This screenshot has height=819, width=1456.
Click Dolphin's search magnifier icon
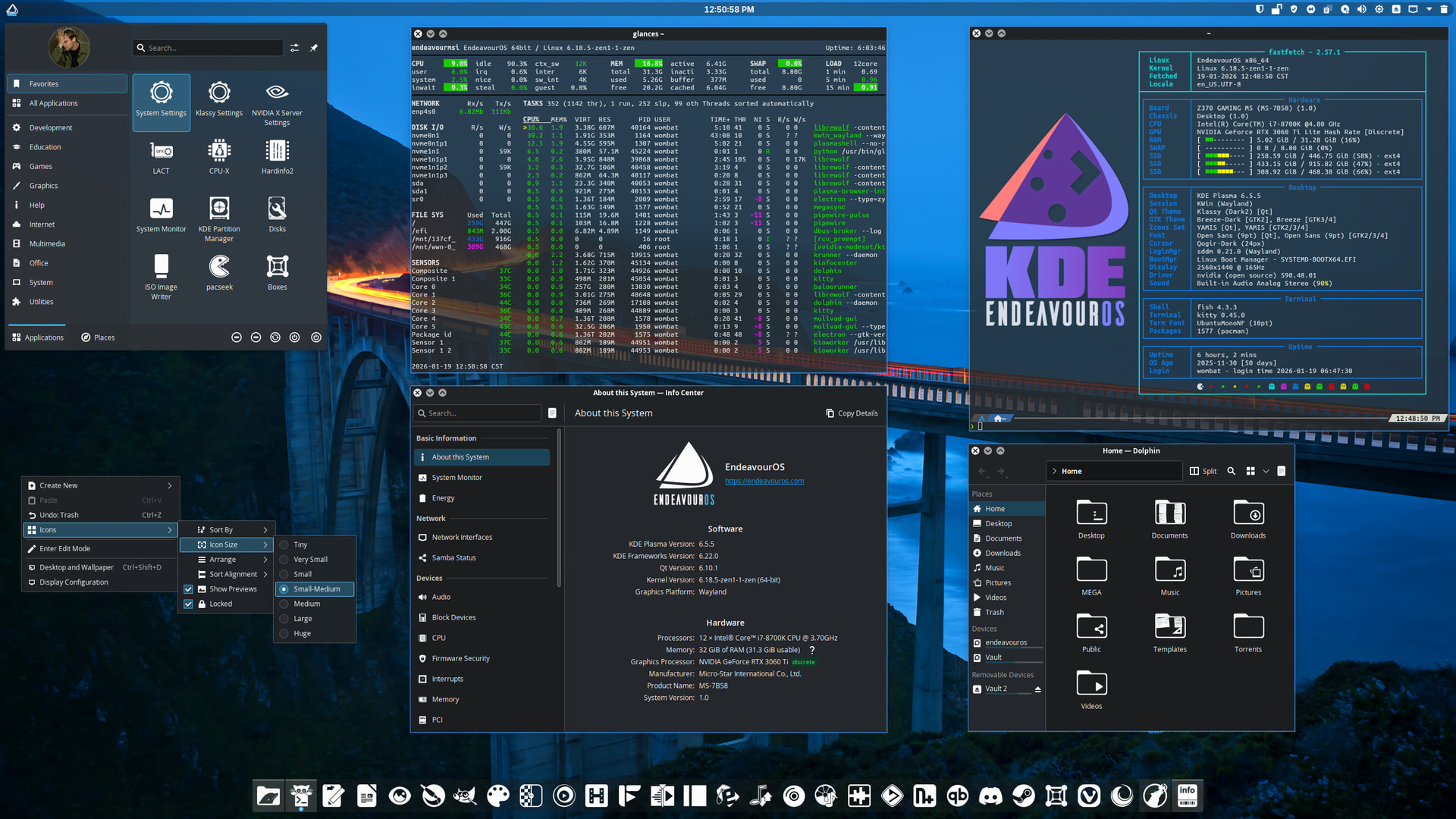click(1232, 471)
